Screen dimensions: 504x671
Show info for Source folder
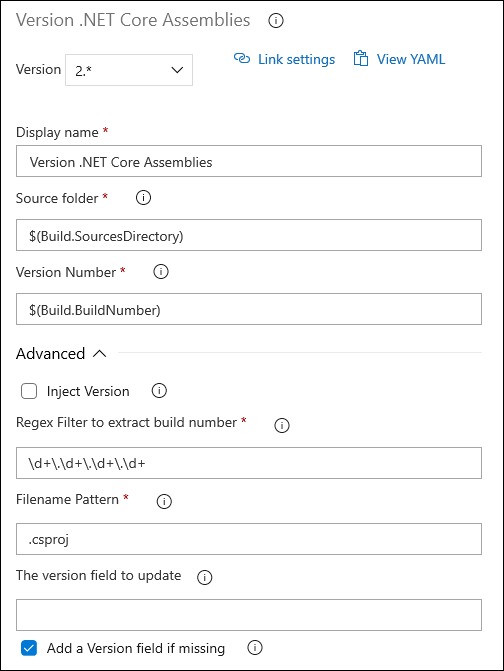pyautogui.click(x=143, y=198)
